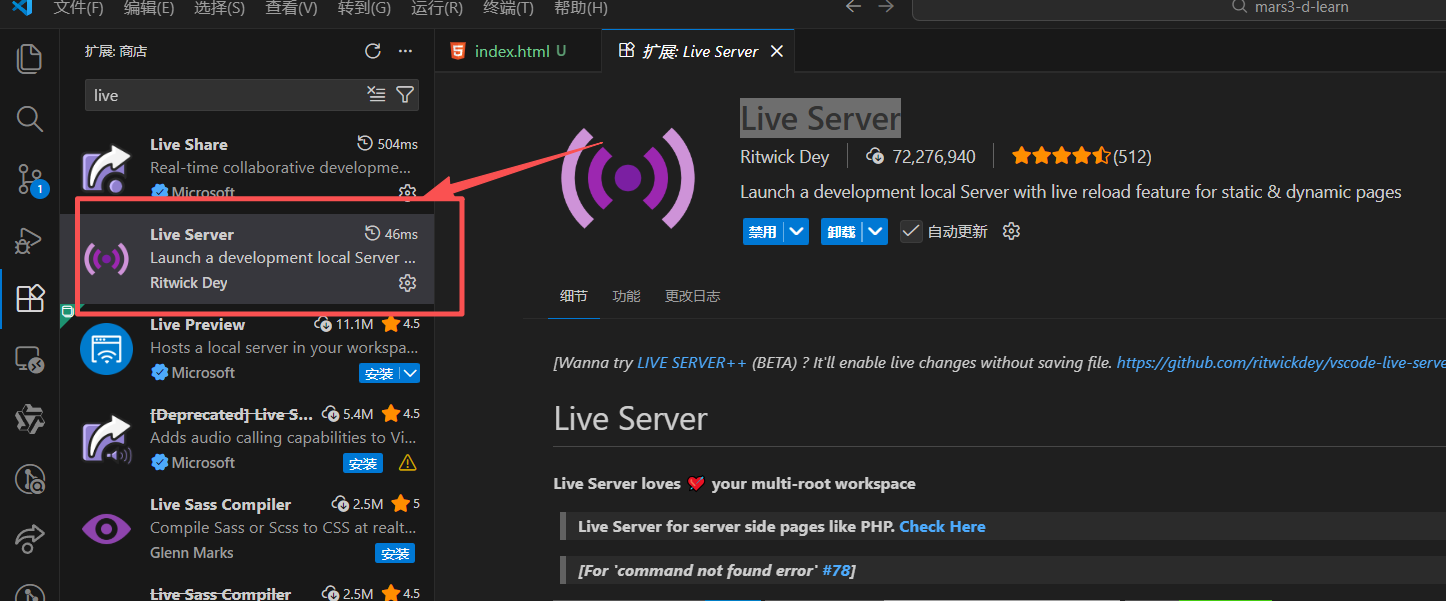This screenshot has height=601, width=1446.
Task: Click the five-star rating of Live Server
Action: point(1061,156)
